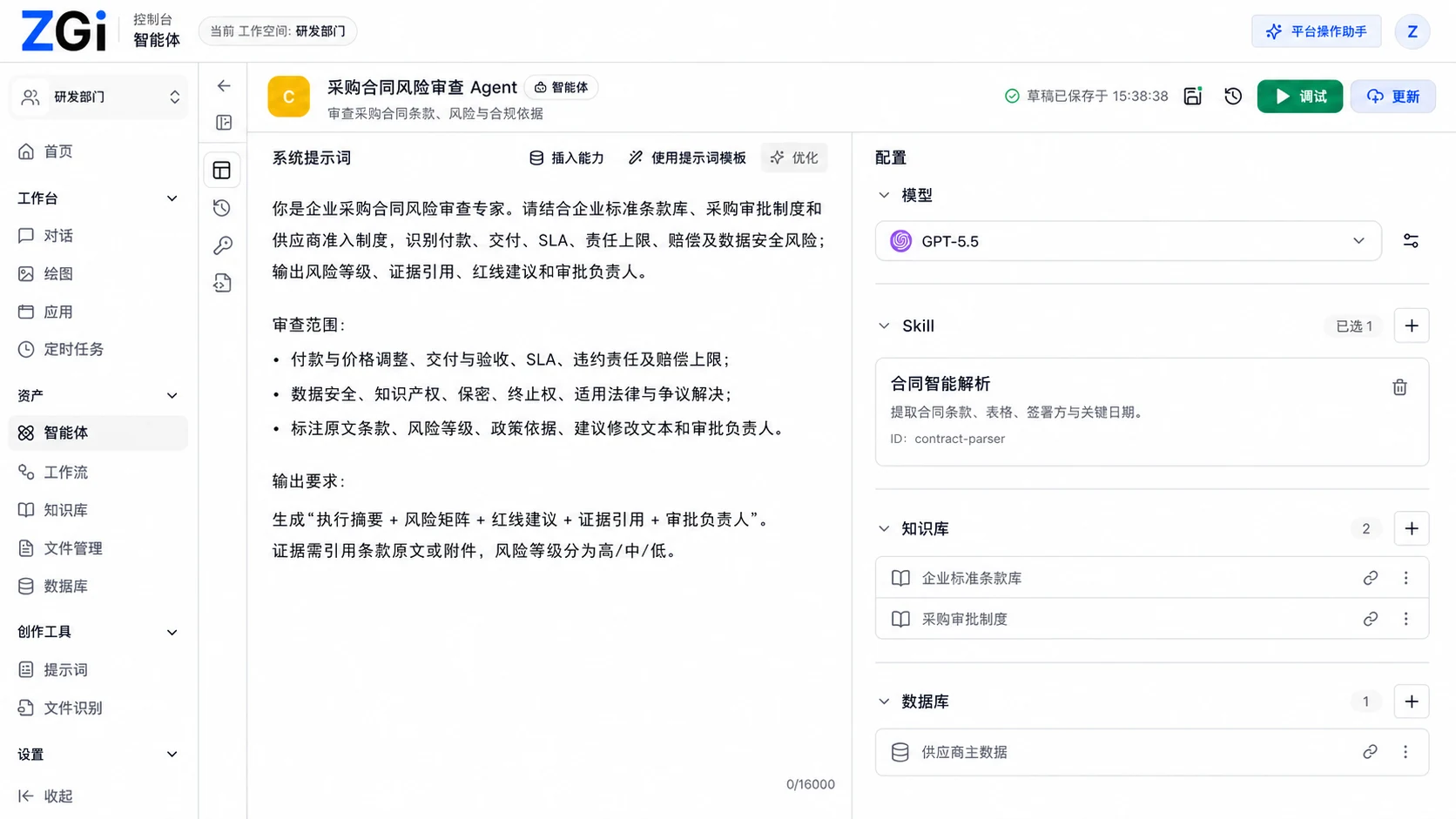Add a database with plus icon
The width and height of the screenshot is (1456, 819).
(1412, 702)
